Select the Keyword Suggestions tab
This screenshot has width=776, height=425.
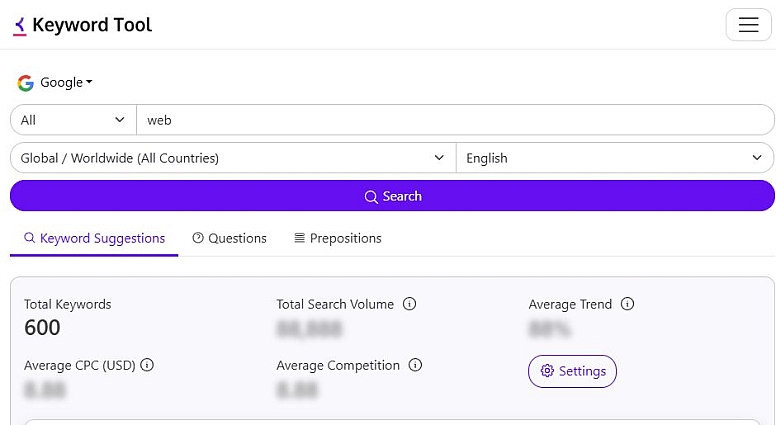(x=94, y=238)
